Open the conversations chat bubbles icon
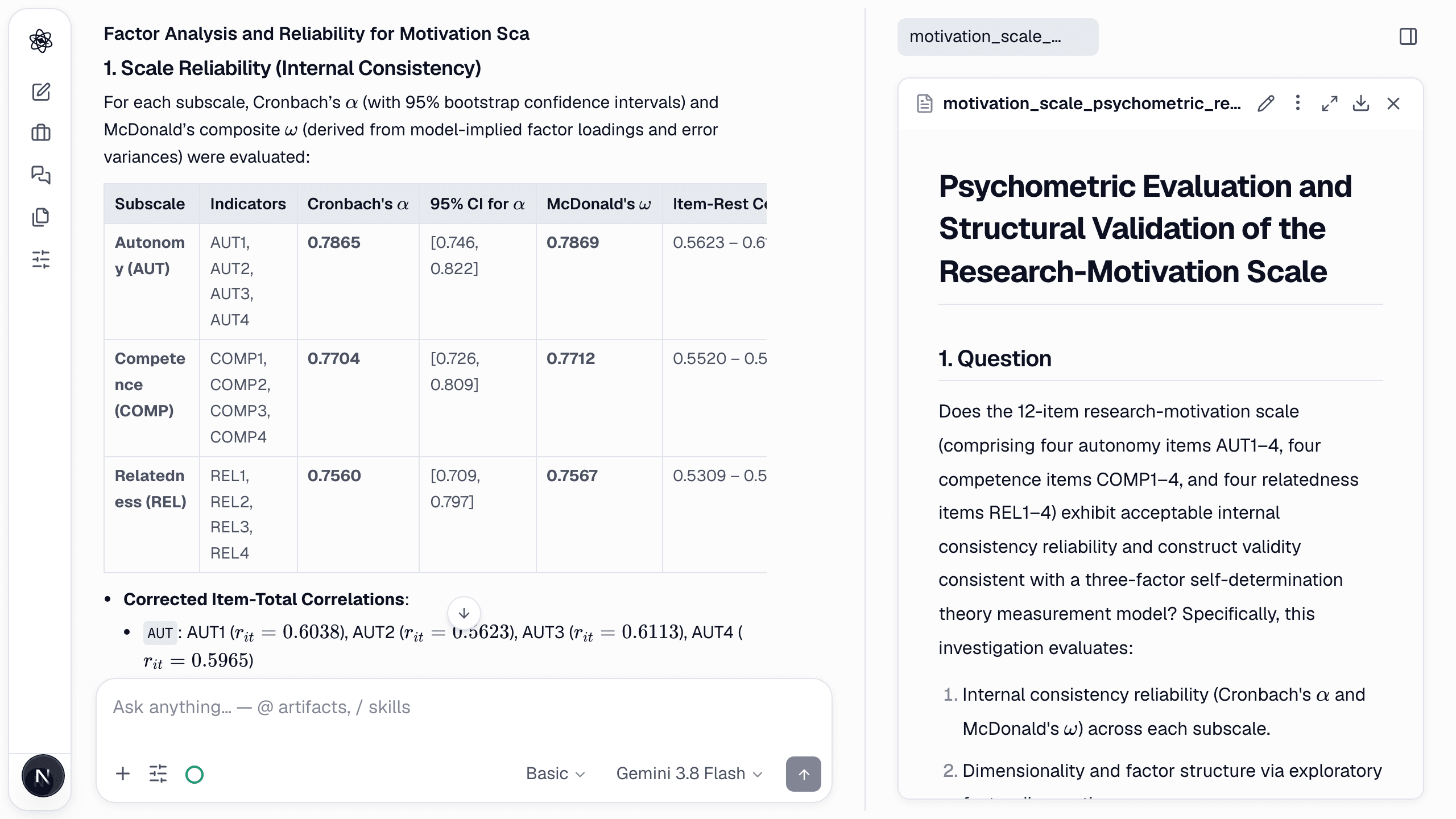1456x819 pixels. 41,175
